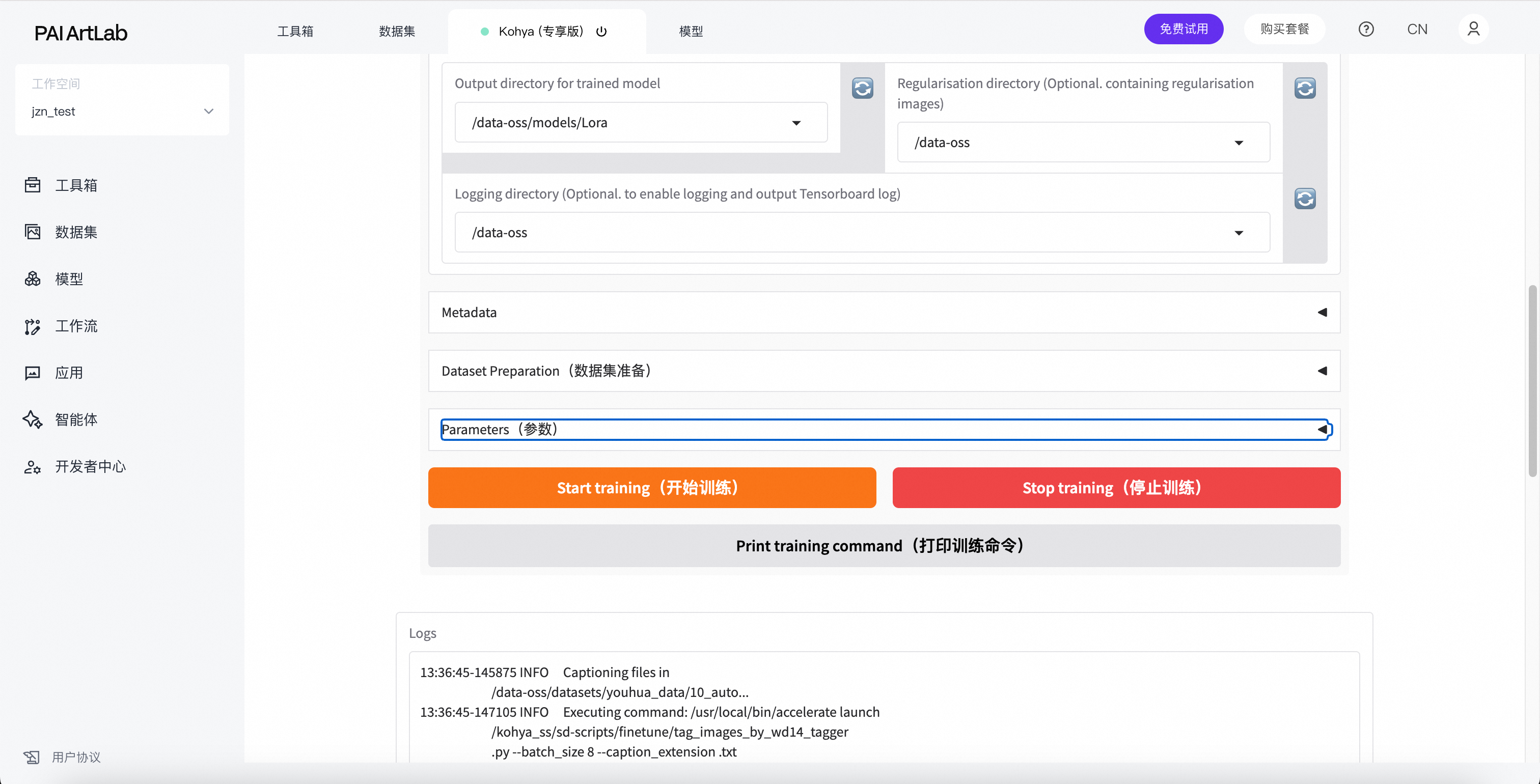Click the help question mark icon
The height and width of the screenshot is (784, 1540).
[x=1366, y=30]
